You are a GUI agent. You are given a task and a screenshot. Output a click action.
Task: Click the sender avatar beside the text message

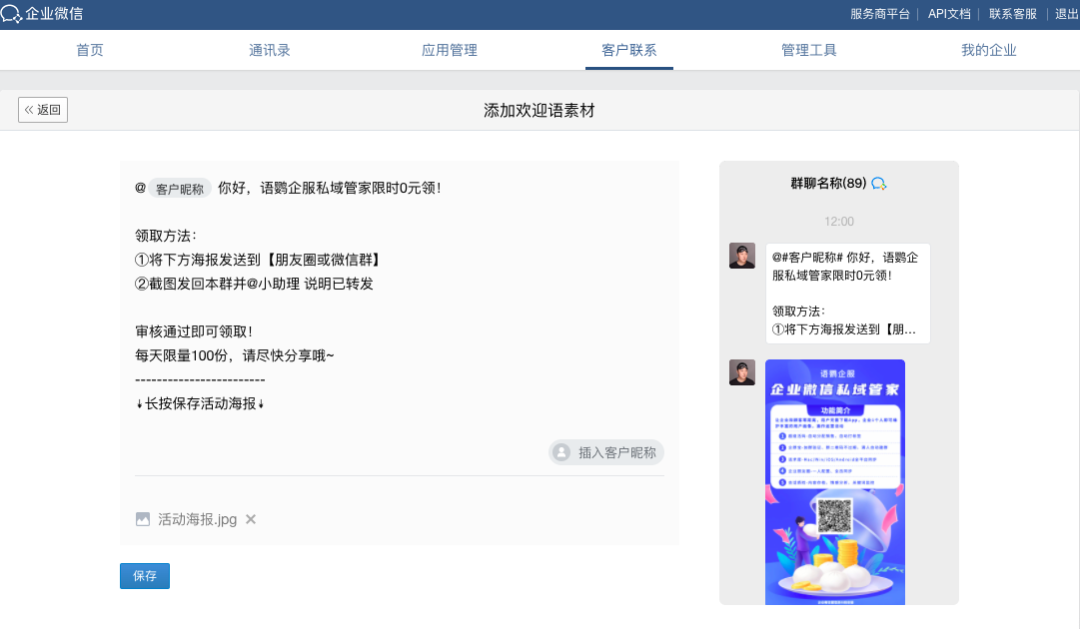click(742, 256)
